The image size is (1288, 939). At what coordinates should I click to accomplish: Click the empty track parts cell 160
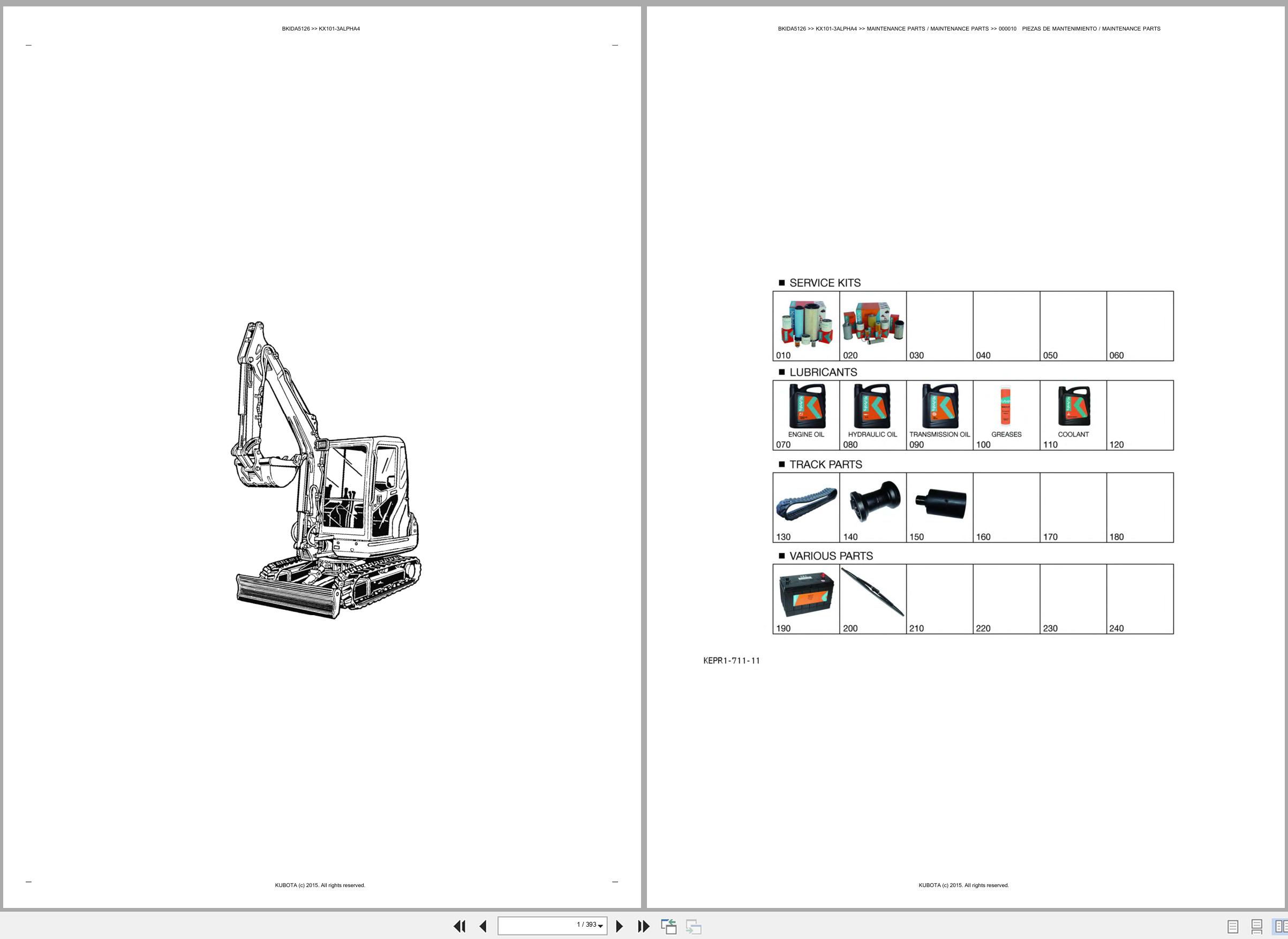pyautogui.click(x=1006, y=508)
